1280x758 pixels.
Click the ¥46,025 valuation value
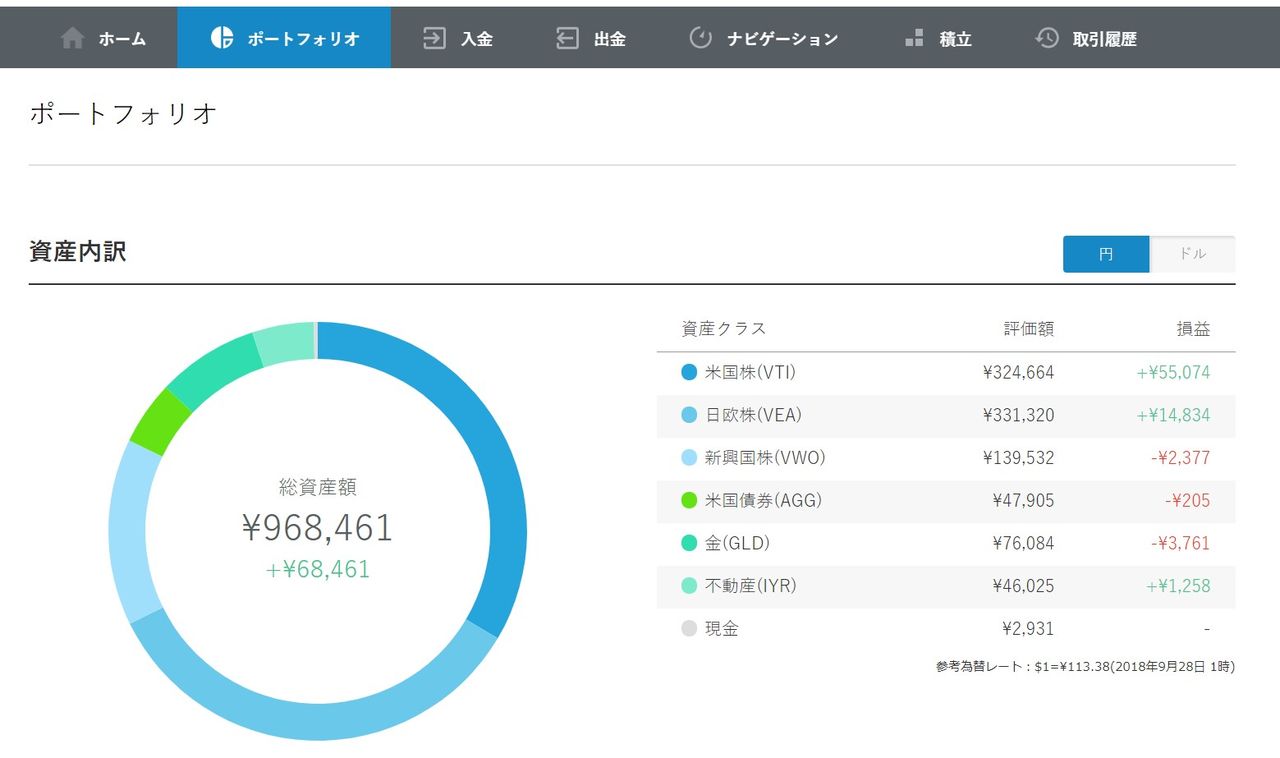[x=1023, y=586]
